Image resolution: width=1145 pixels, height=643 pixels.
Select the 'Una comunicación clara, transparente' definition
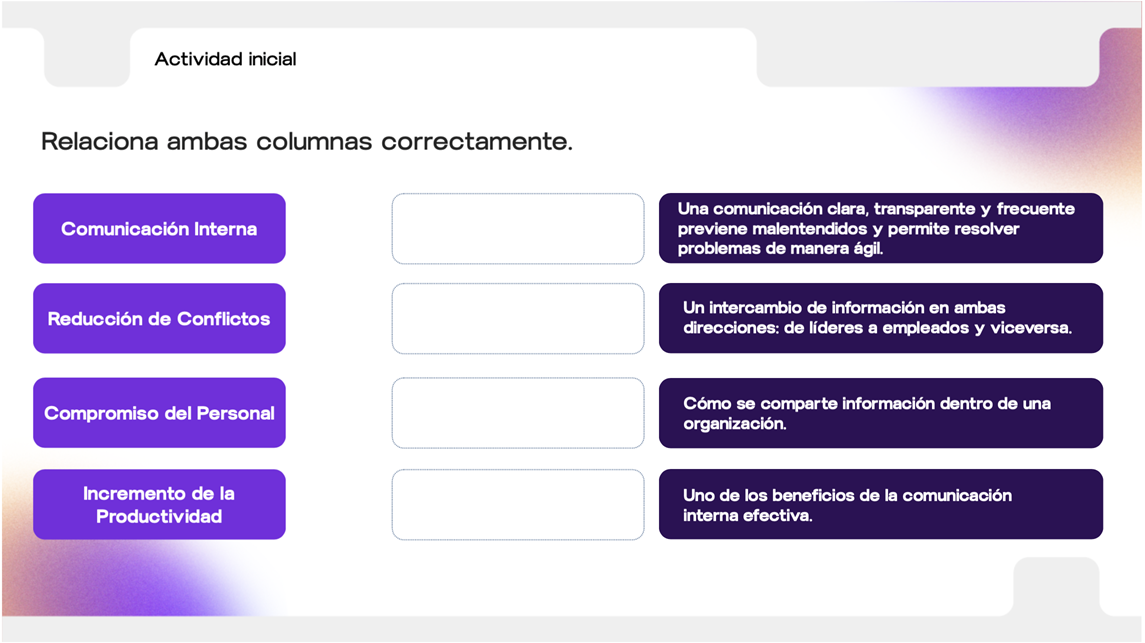point(880,229)
